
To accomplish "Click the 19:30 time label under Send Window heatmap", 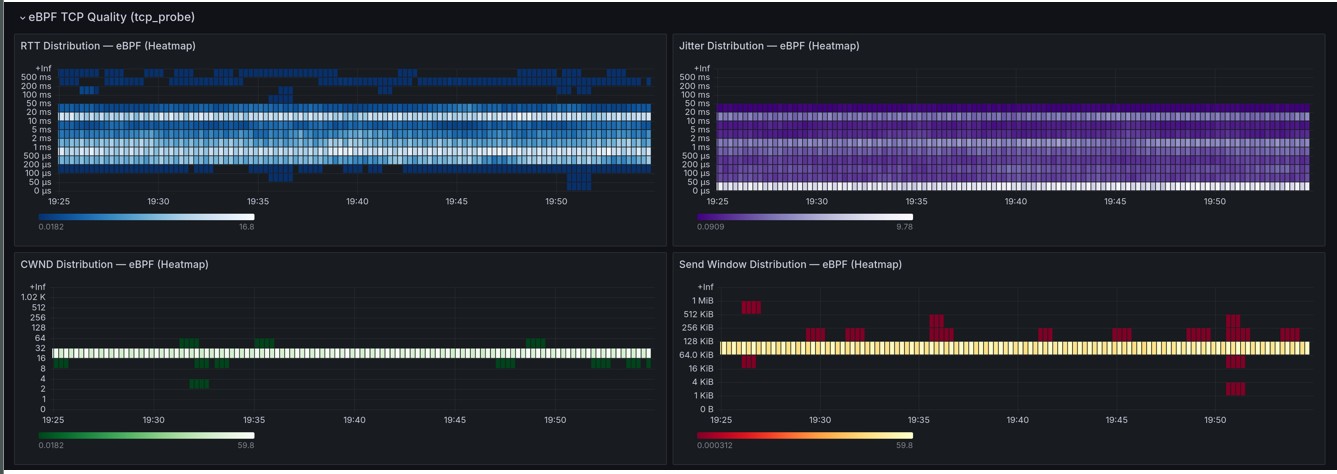I will [820, 420].
